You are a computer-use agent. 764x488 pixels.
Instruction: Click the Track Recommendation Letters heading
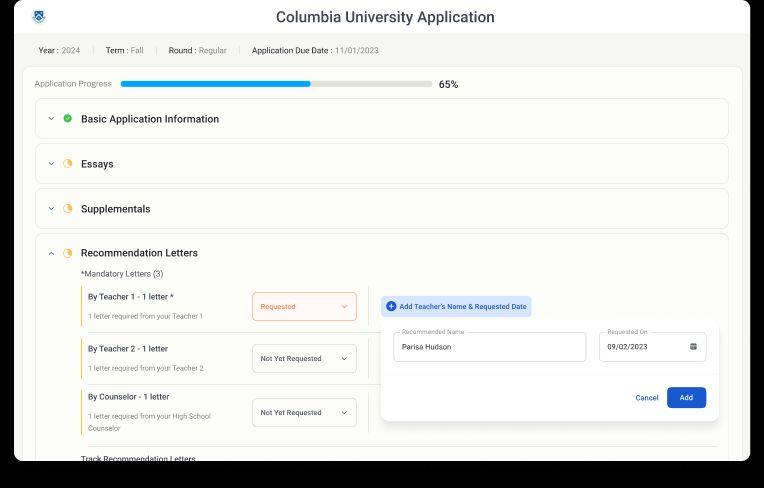(x=138, y=458)
